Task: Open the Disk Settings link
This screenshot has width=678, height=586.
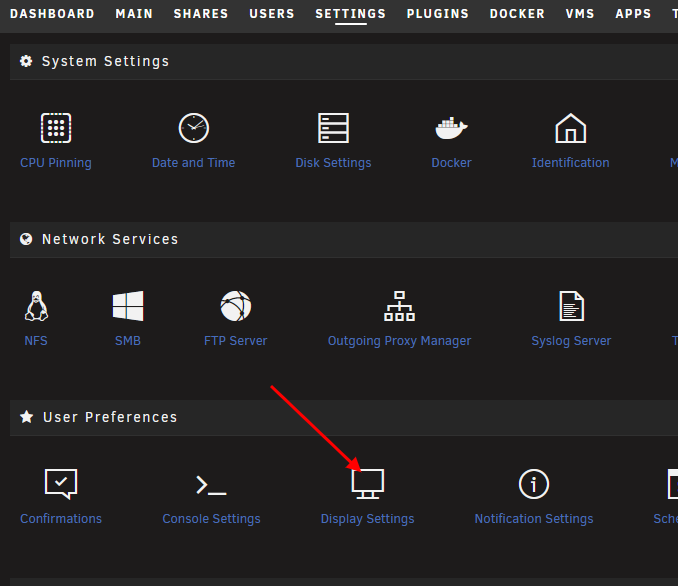Action: click(x=333, y=163)
